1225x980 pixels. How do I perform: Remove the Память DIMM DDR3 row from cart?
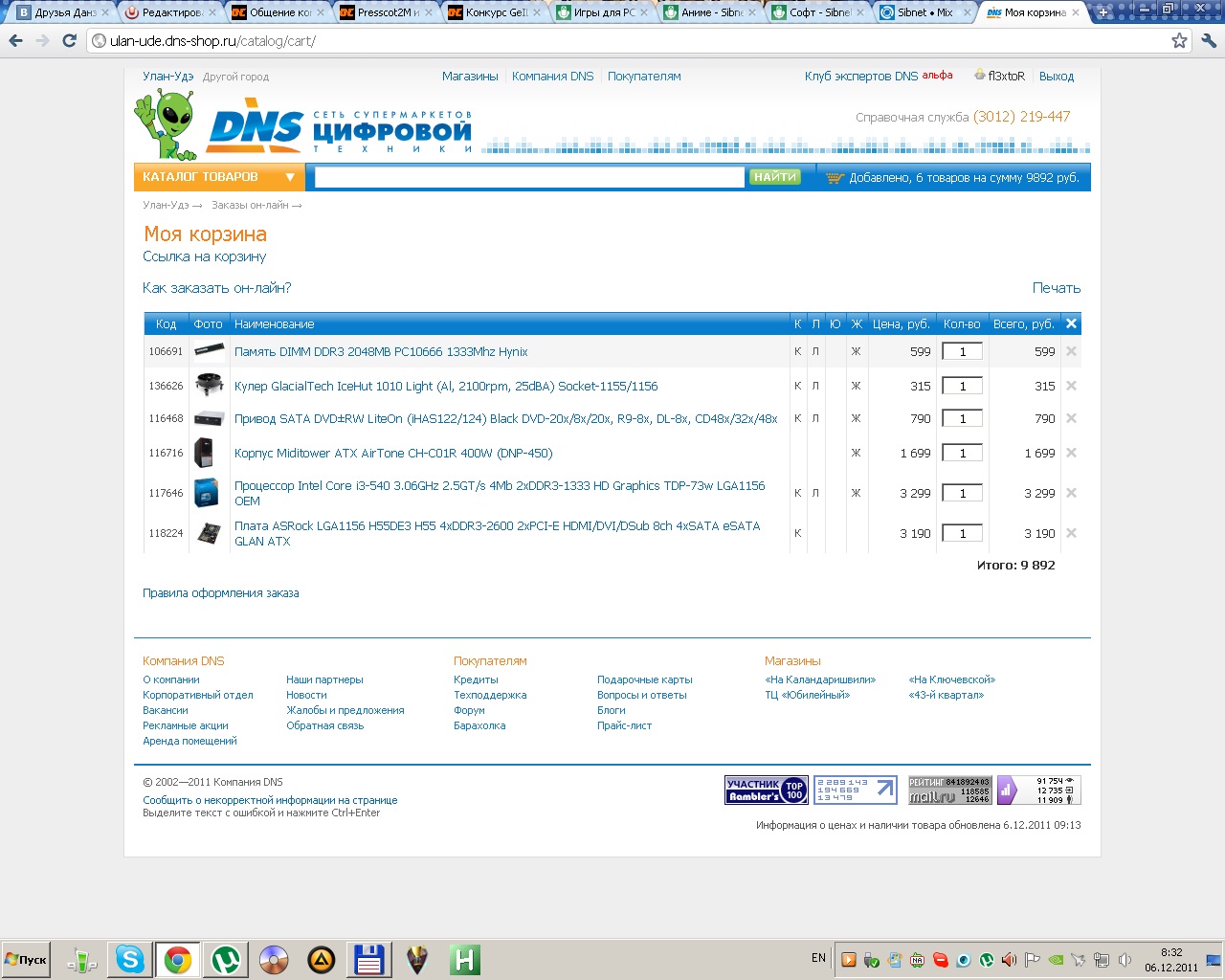(1071, 351)
